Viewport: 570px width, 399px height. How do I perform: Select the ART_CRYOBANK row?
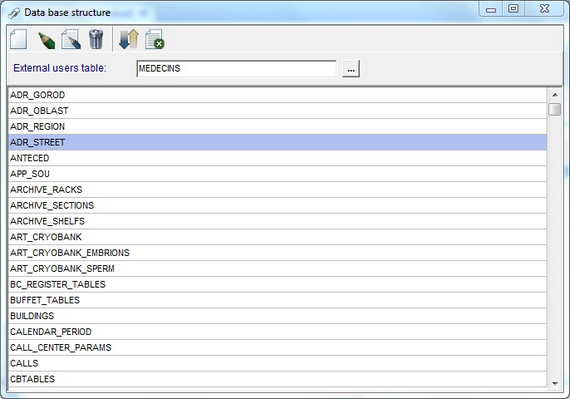point(277,237)
